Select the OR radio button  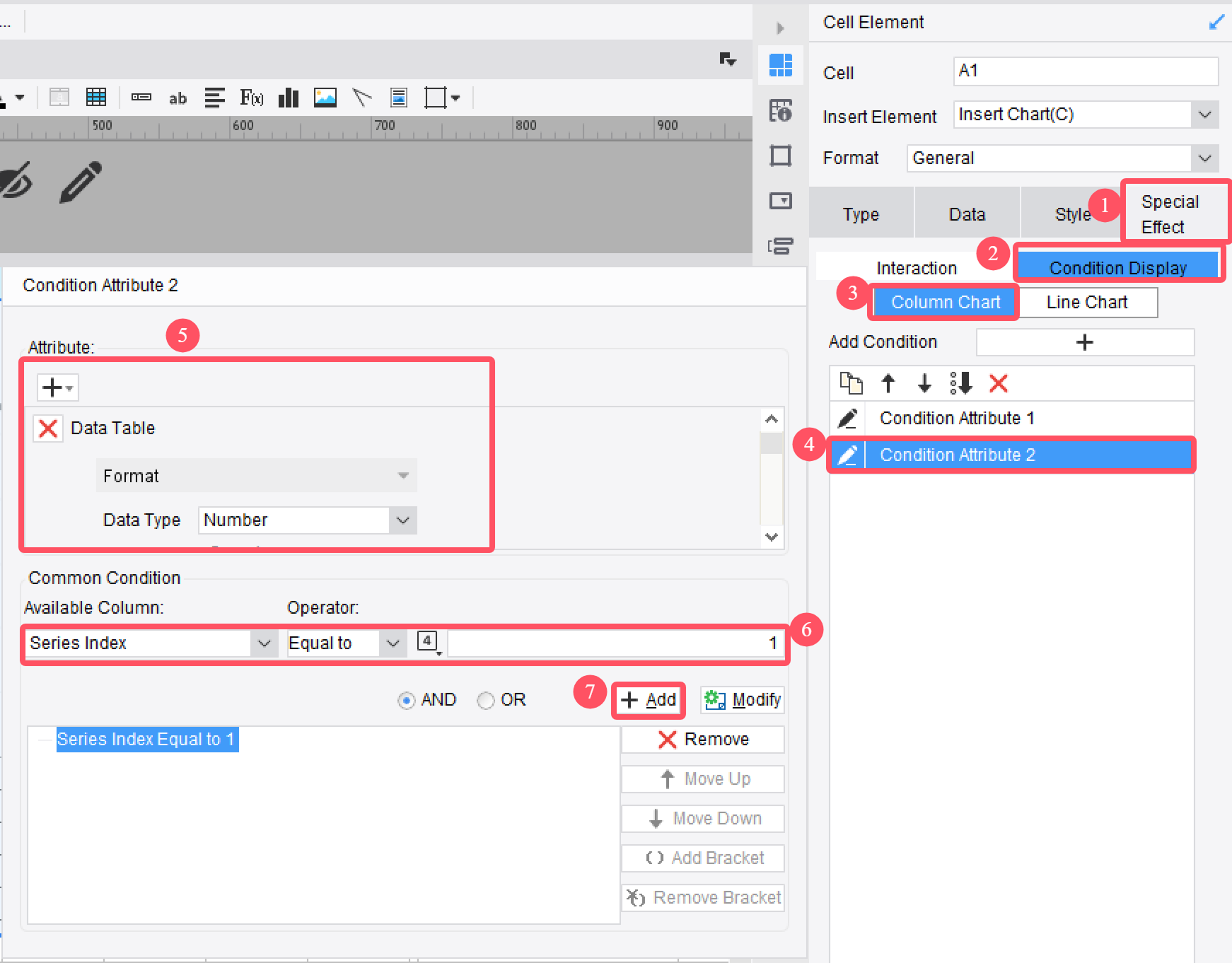coord(485,701)
